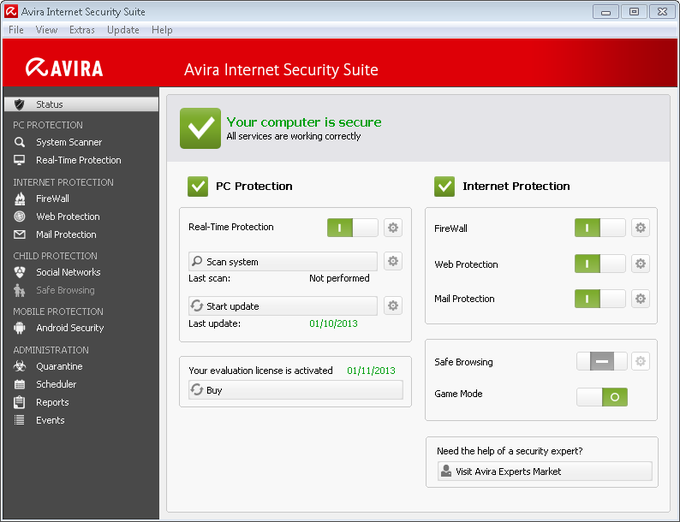Click license expiry date 01/11/2013
The width and height of the screenshot is (680, 522).
point(371,371)
